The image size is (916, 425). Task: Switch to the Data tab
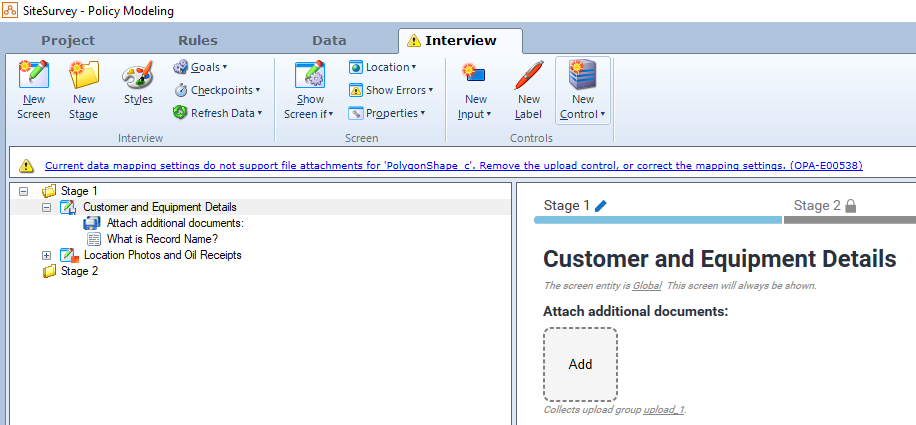[329, 41]
